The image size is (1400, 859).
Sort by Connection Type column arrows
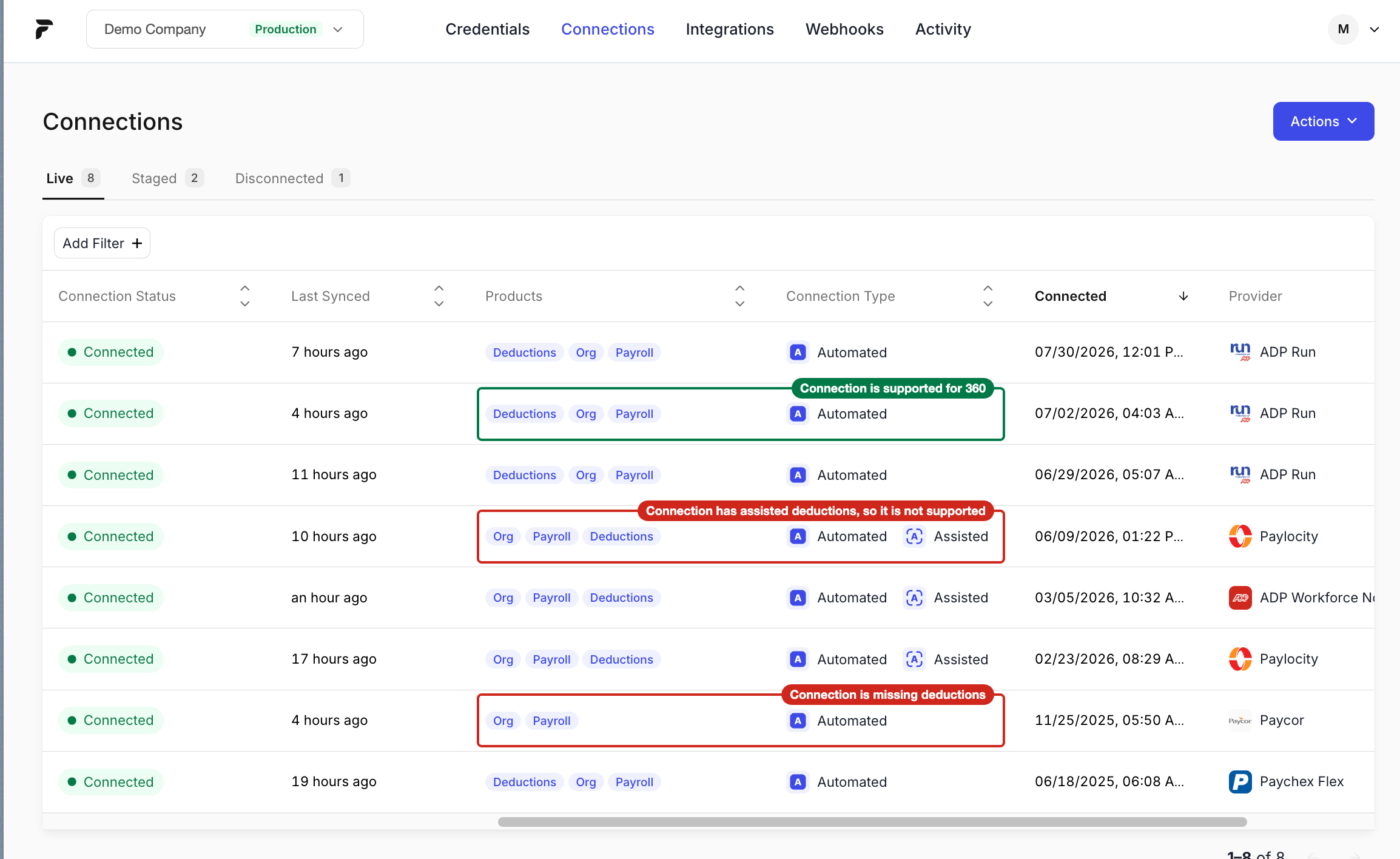[x=988, y=296]
